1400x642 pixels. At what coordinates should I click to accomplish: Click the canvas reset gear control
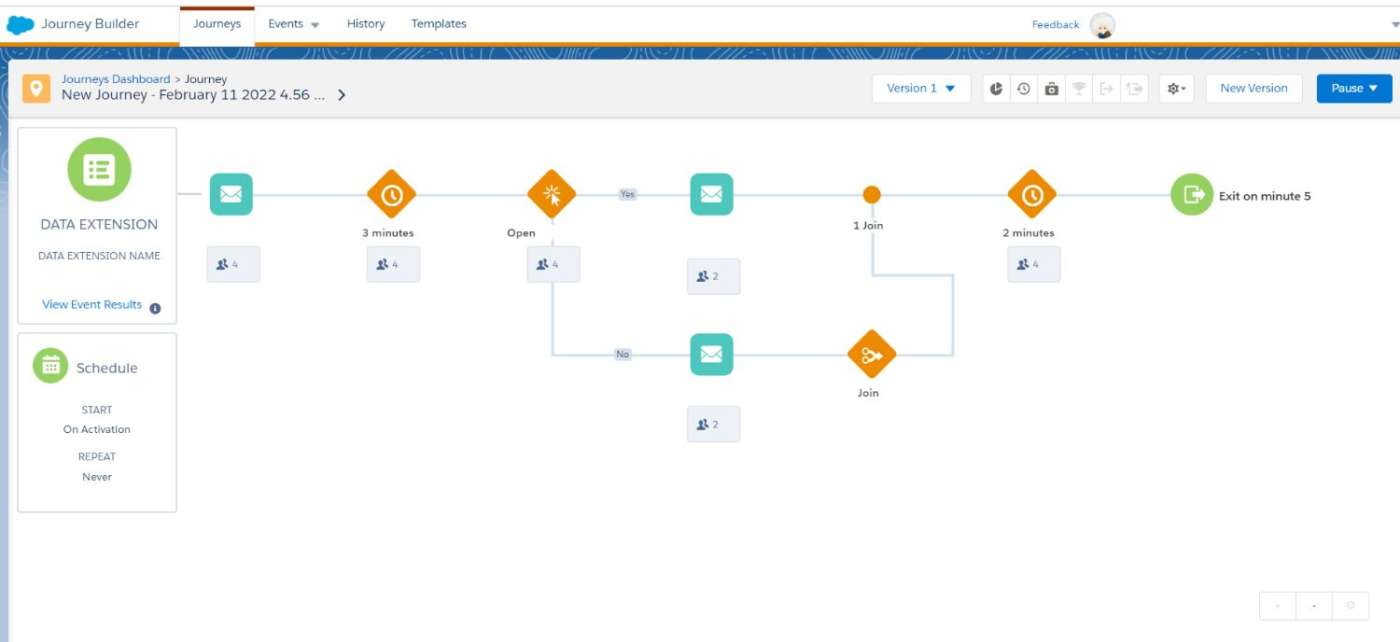(x=1351, y=606)
